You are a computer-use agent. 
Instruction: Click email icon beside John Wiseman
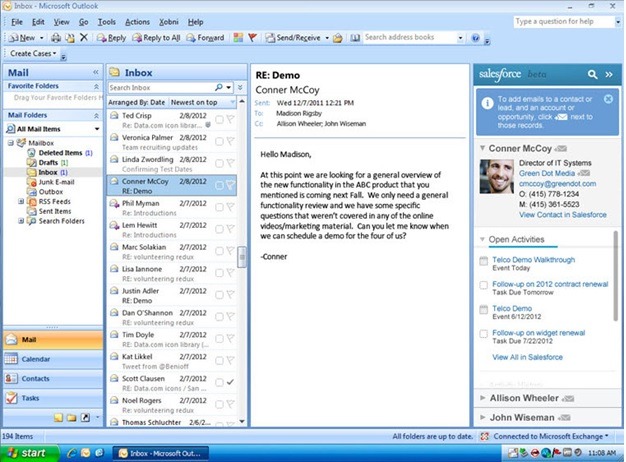[564, 418]
